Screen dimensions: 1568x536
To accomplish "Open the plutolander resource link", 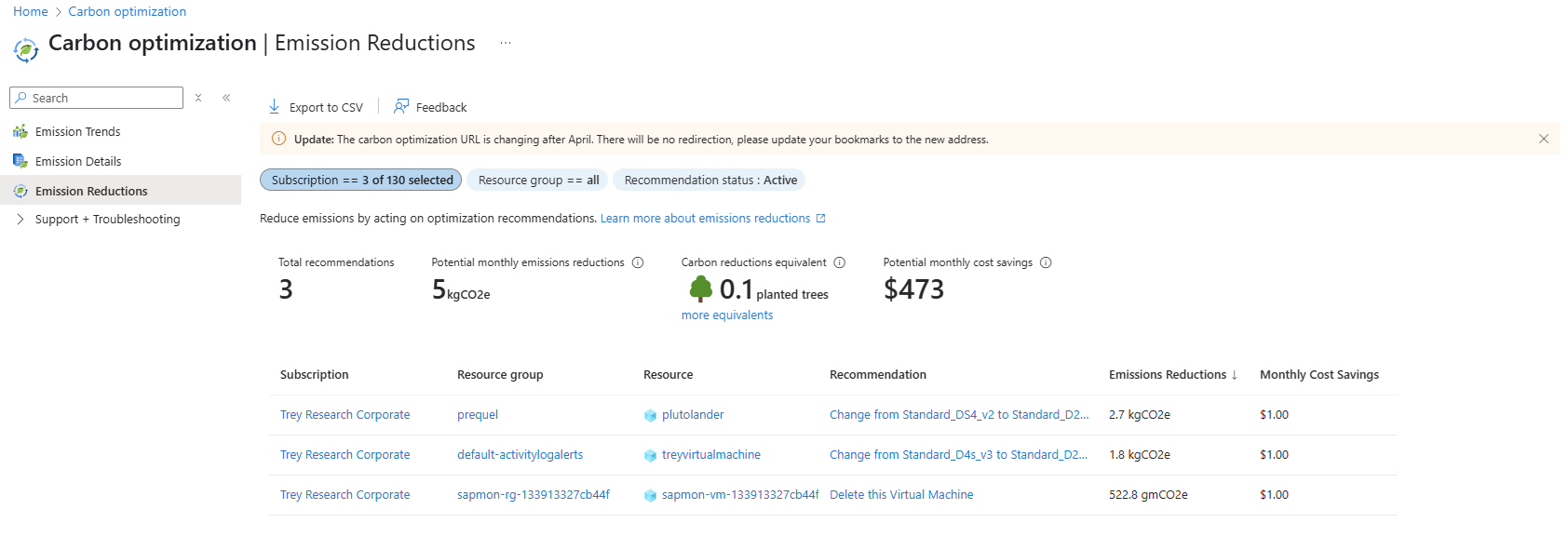I will point(693,415).
